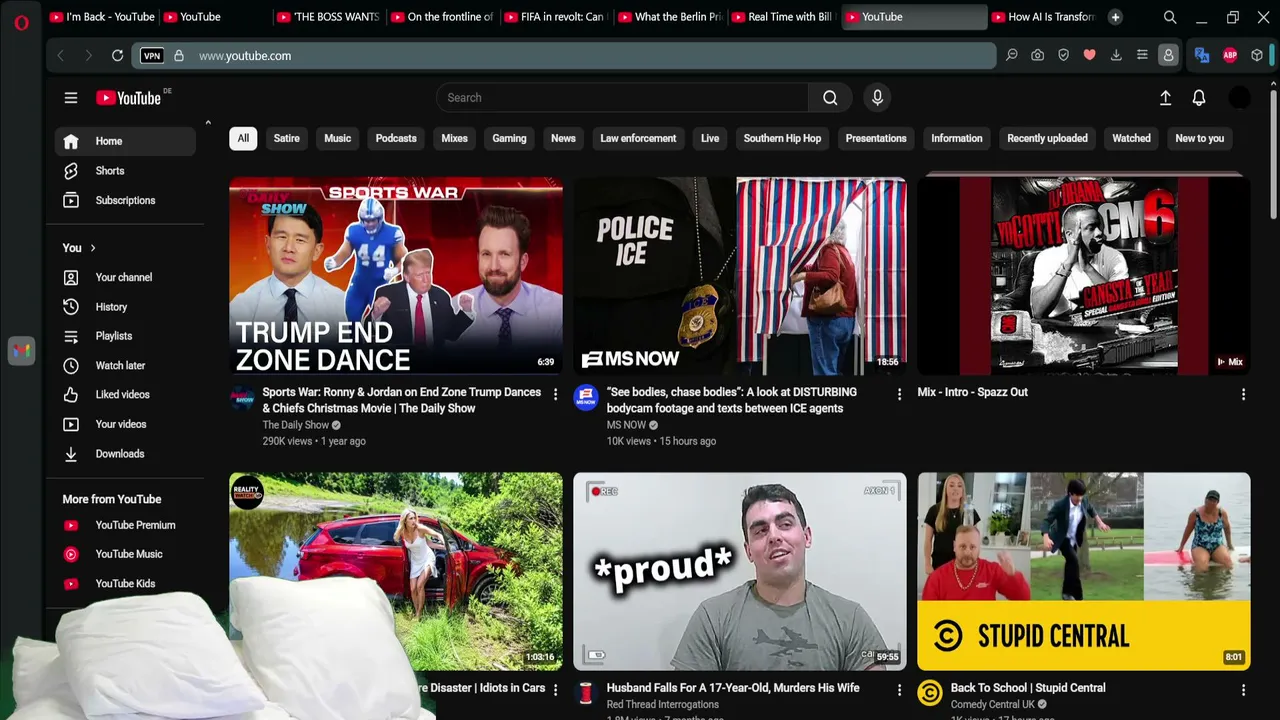The width and height of the screenshot is (1280, 720).
Task: Filter videos by Podcasts
Action: pyautogui.click(x=396, y=138)
